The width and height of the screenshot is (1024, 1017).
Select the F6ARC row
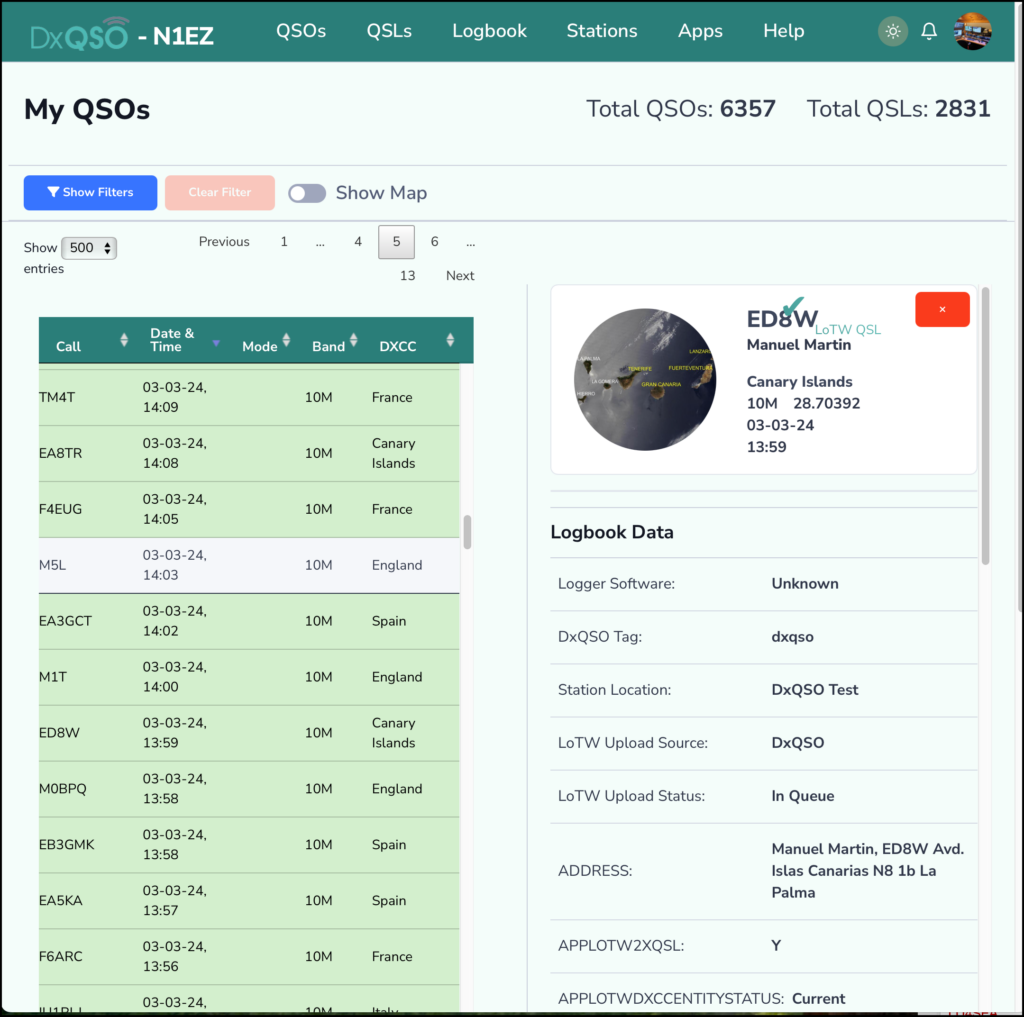pos(249,957)
